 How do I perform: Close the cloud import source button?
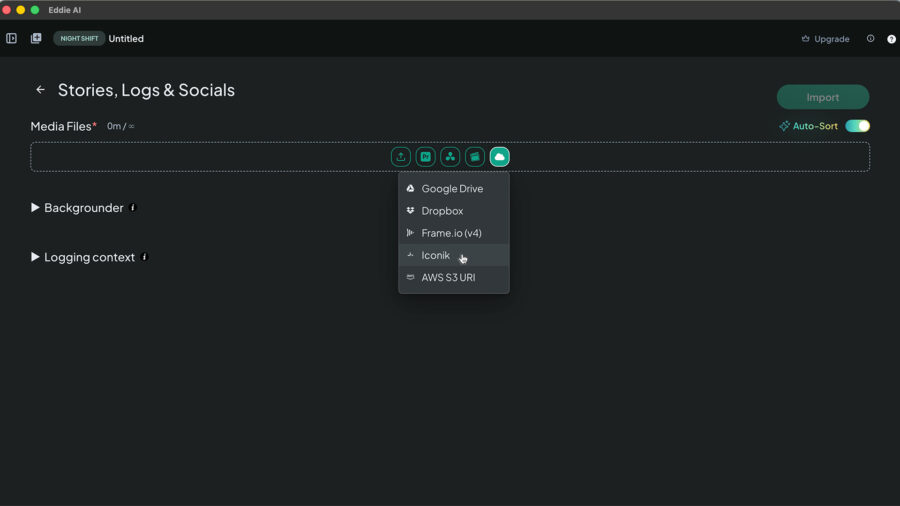click(499, 157)
